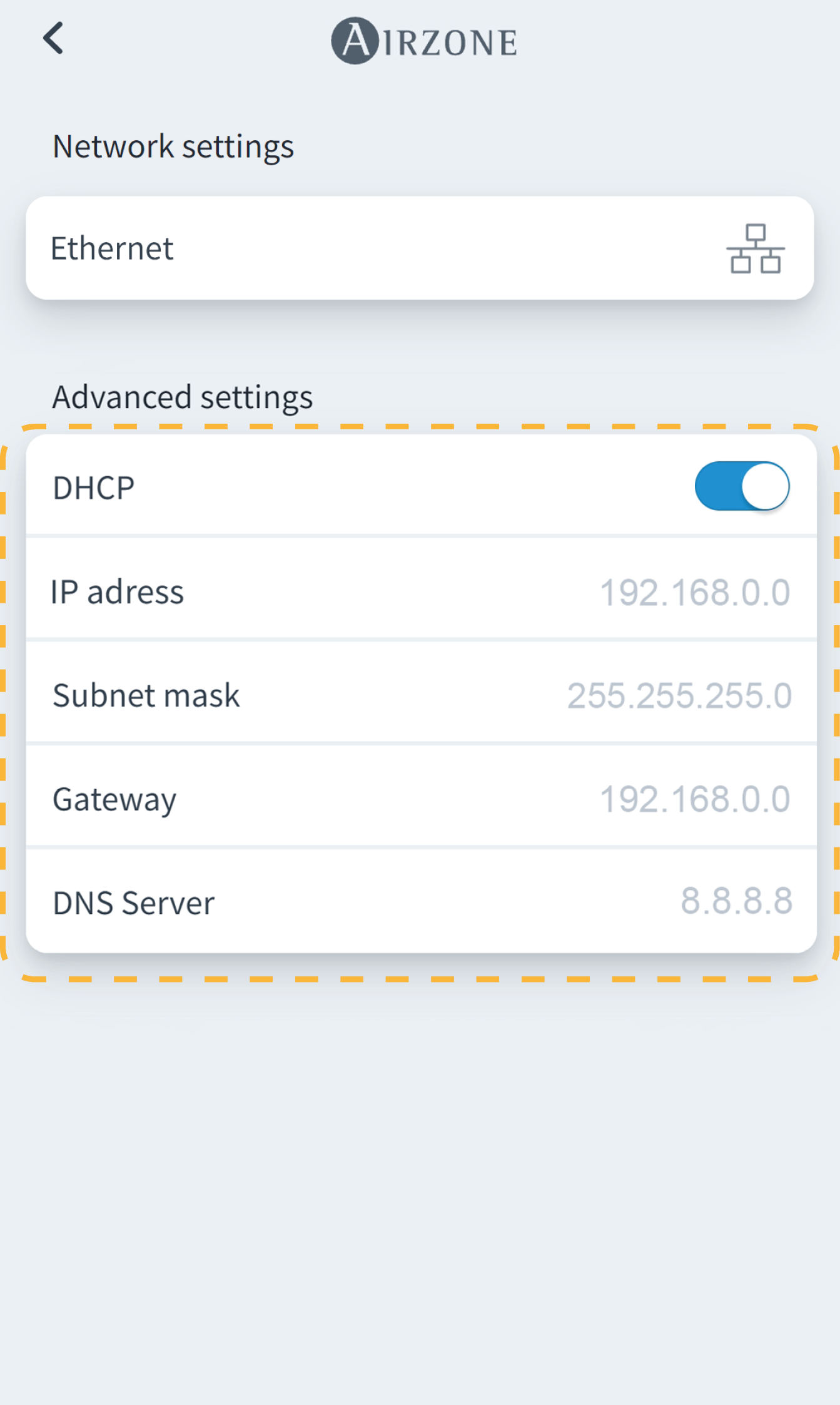
Task: Select the Subnet mask row label
Action: 146,695
